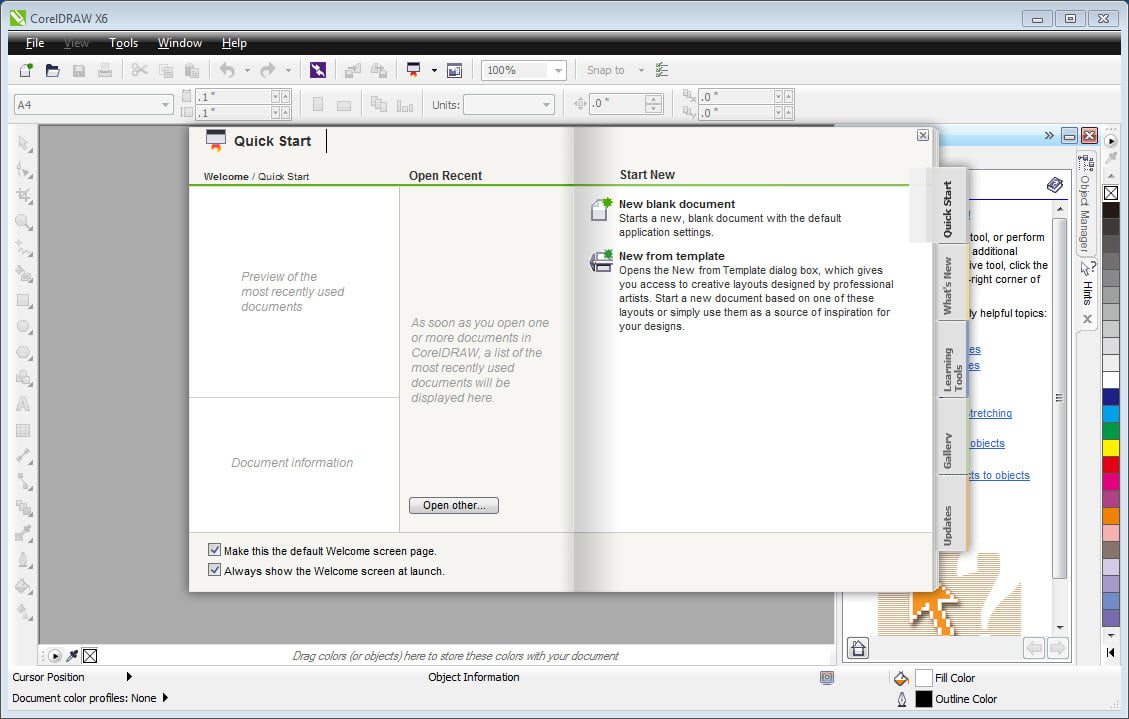Open the Window menu

(180, 43)
